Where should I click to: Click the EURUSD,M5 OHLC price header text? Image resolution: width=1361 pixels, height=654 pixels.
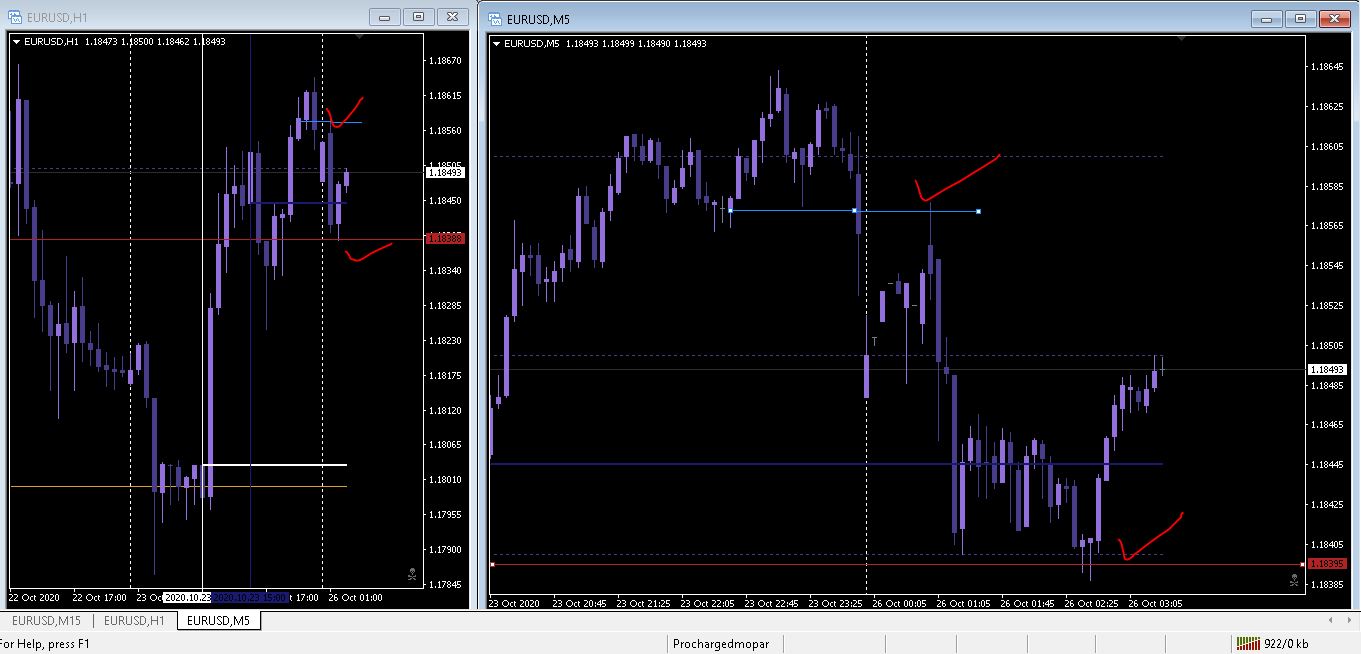click(x=605, y=44)
